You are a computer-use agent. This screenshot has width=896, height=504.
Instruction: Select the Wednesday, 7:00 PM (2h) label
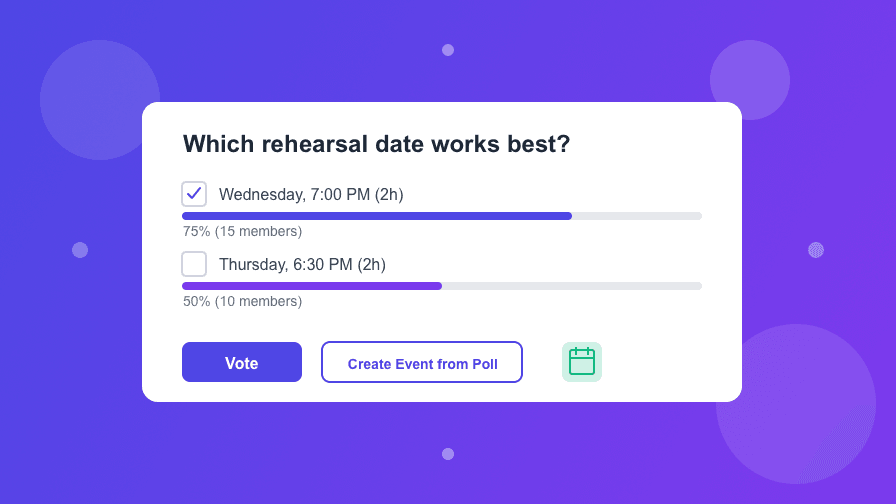pyautogui.click(x=311, y=194)
